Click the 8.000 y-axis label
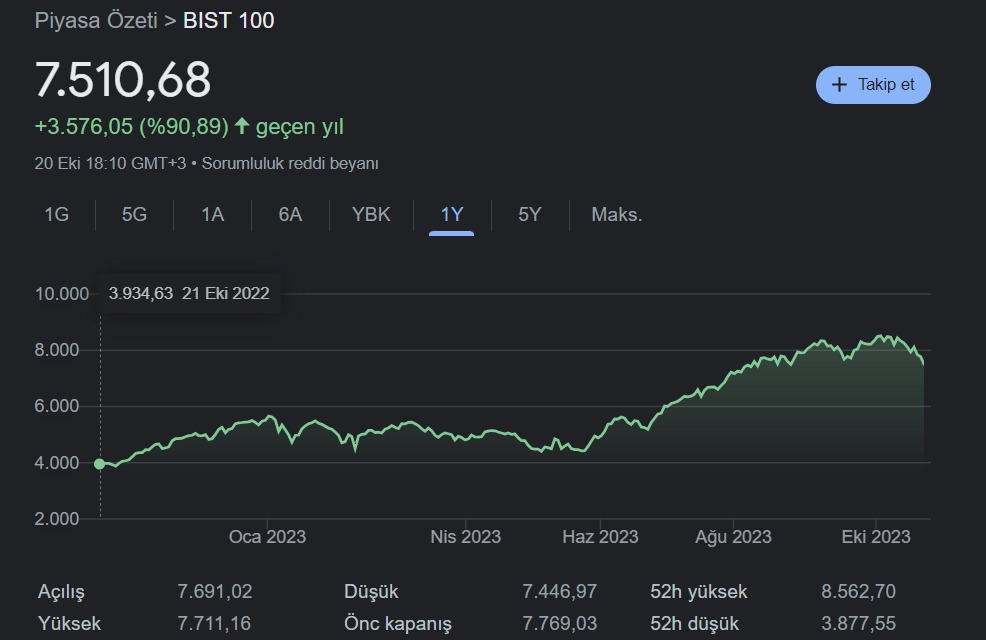This screenshot has height=640, width=986. (x=57, y=350)
